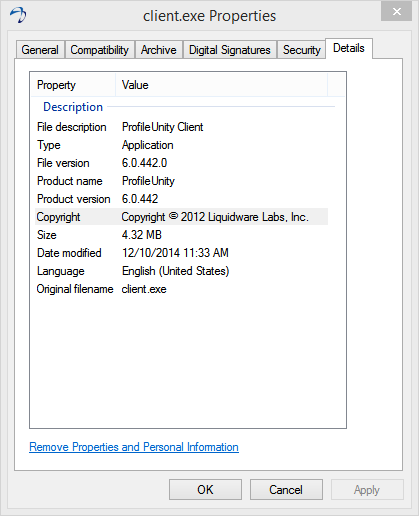
Task: Click the Liquidware Labs copyright value
Action: (x=215, y=217)
